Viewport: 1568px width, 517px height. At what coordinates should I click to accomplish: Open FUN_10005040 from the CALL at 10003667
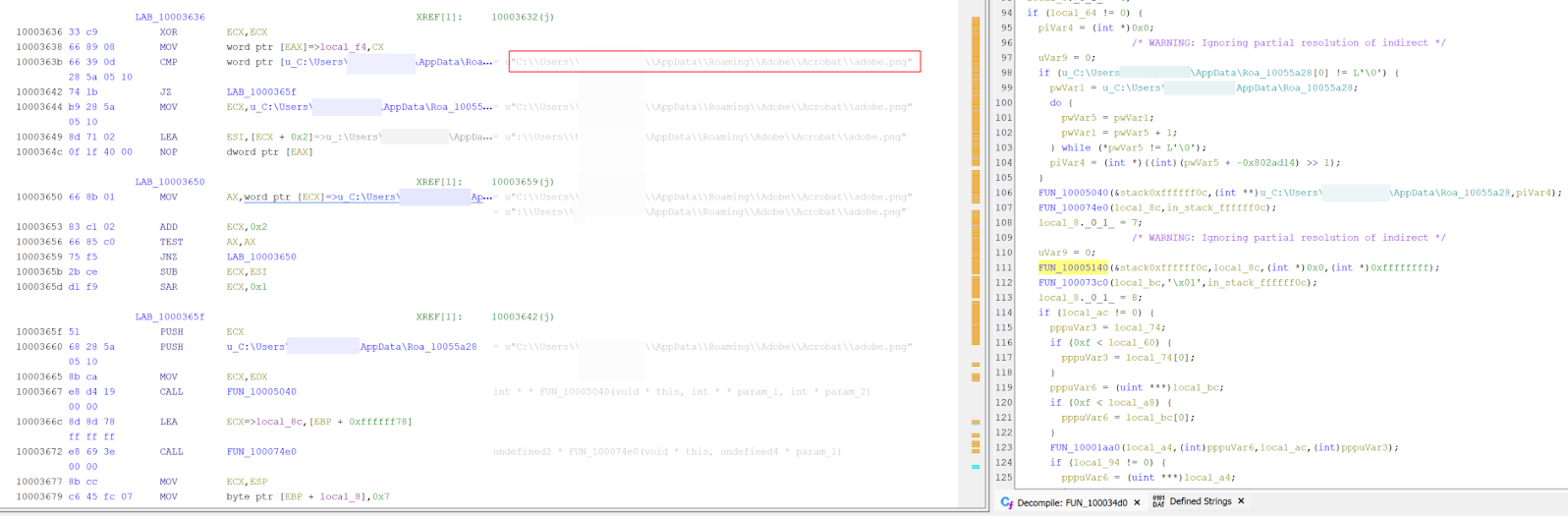pyautogui.click(x=260, y=391)
